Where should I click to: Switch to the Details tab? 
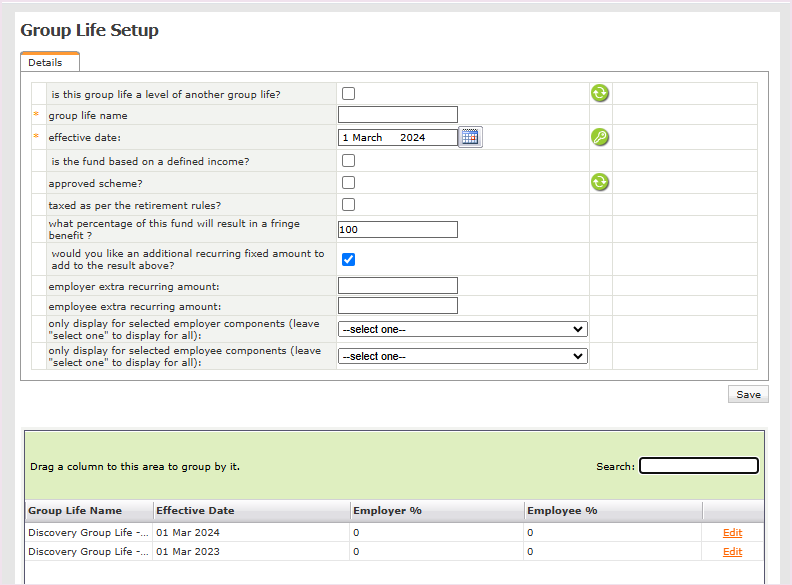(46, 62)
